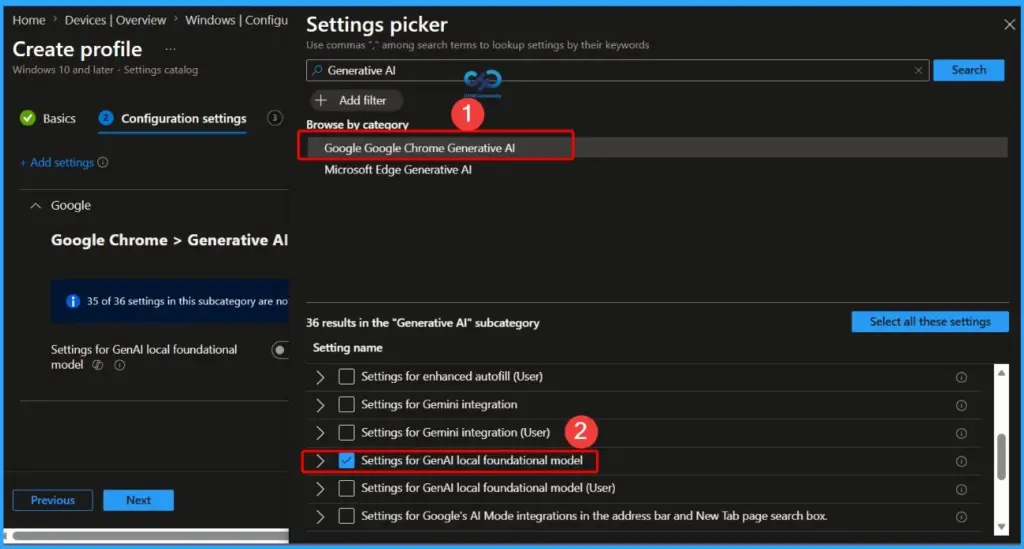The image size is (1024, 549).
Task: Go to Home breadcrumb
Action: click(x=29, y=20)
